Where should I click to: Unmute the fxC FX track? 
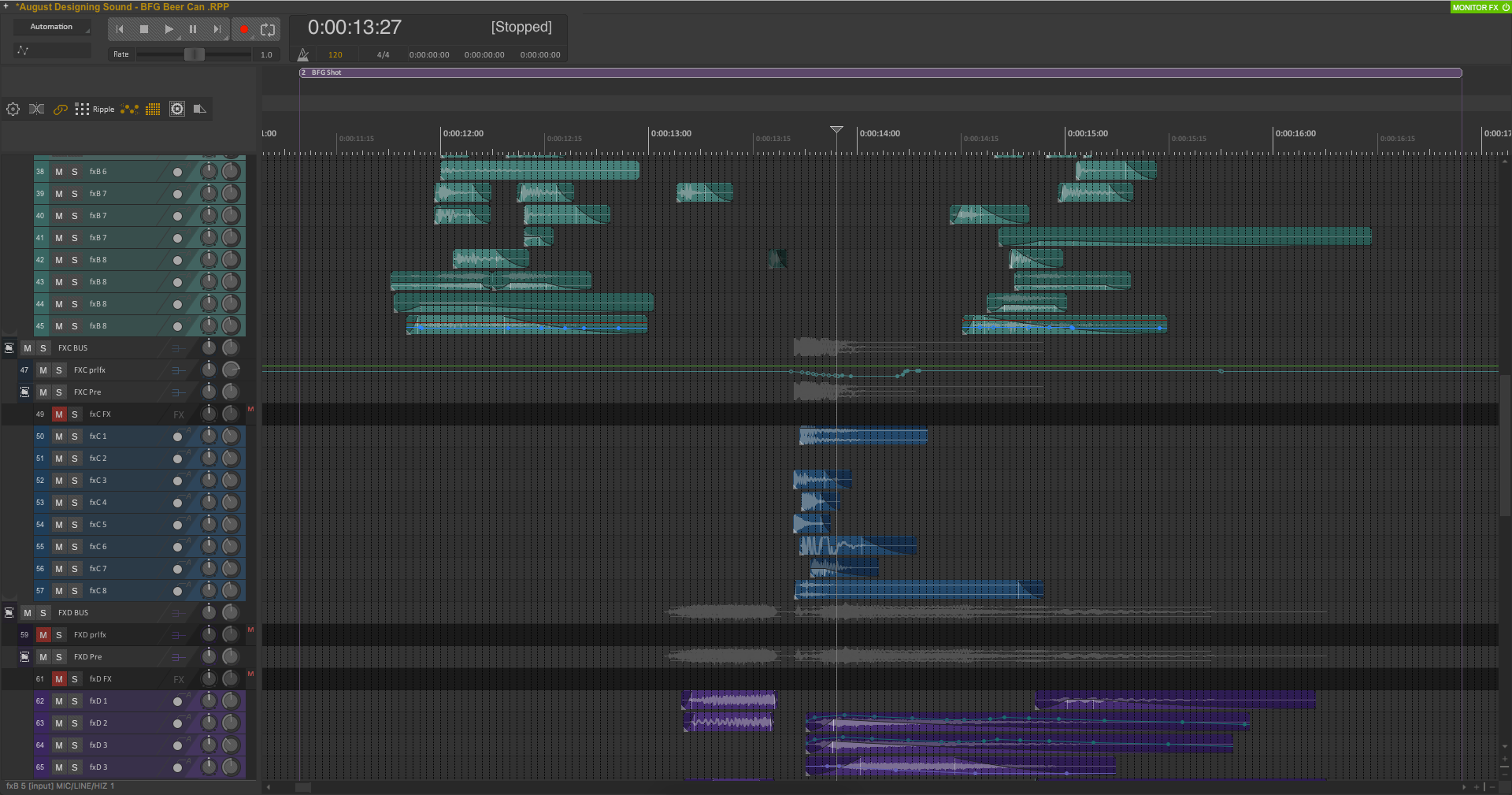(x=59, y=414)
